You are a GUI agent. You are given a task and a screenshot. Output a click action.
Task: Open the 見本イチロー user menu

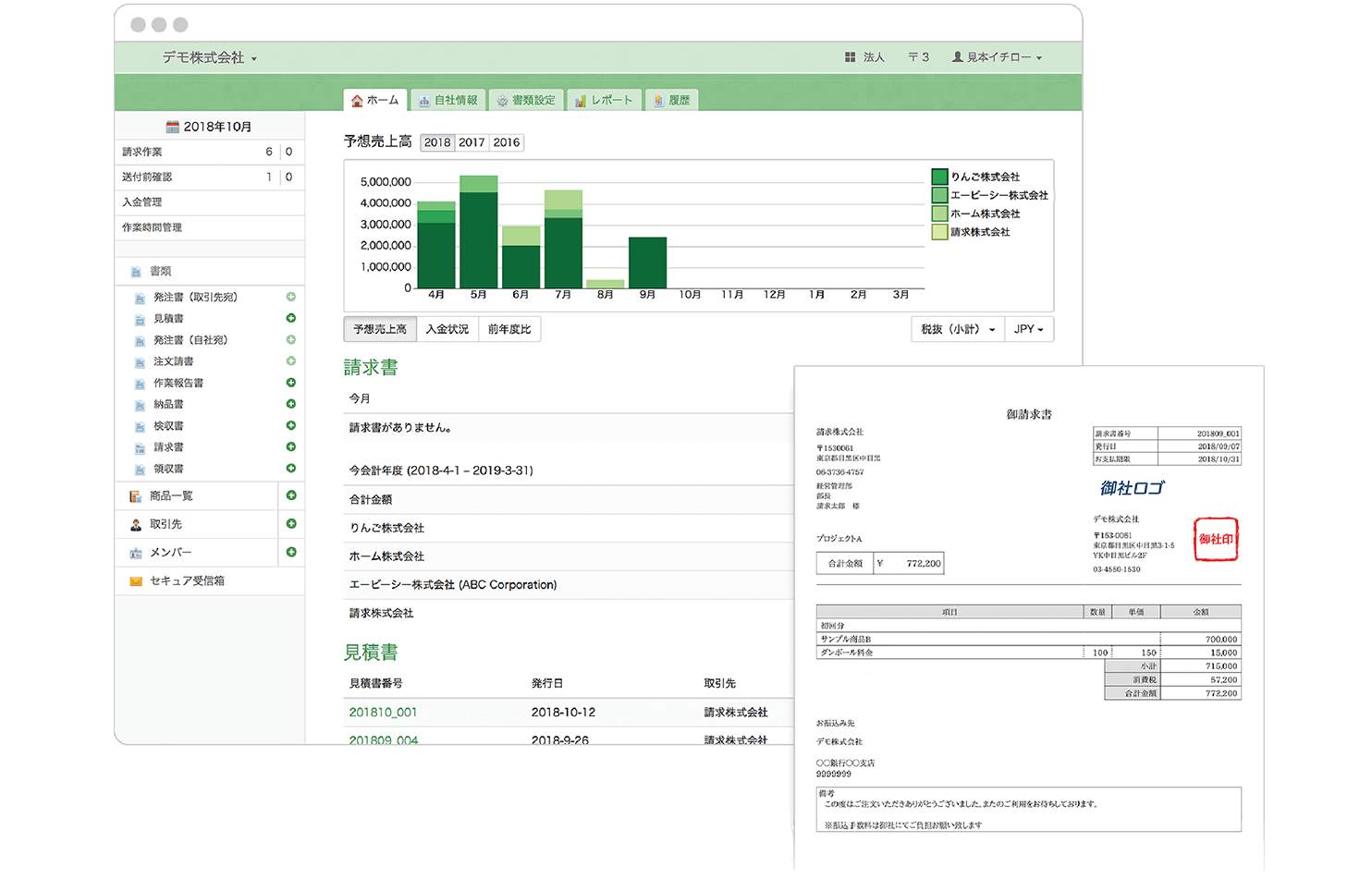[x=997, y=57]
